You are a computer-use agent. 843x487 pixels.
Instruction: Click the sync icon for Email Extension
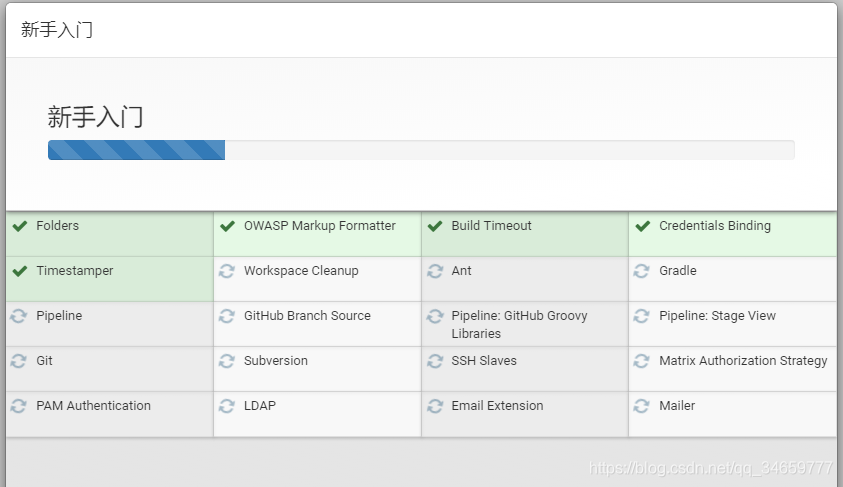click(x=435, y=406)
